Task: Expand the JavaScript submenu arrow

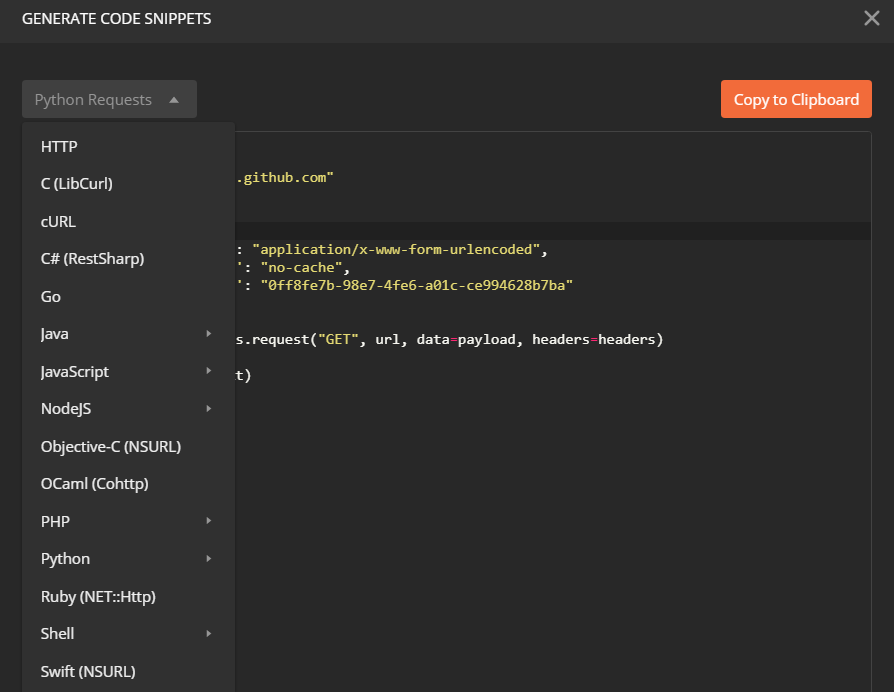Action: click(209, 371)
